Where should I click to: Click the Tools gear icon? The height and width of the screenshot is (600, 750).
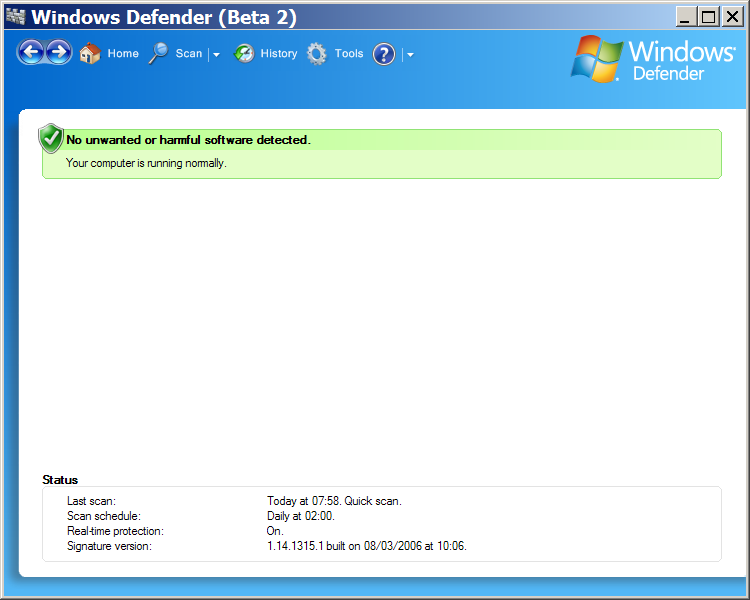pyautogui.click(x=317, y=54)
